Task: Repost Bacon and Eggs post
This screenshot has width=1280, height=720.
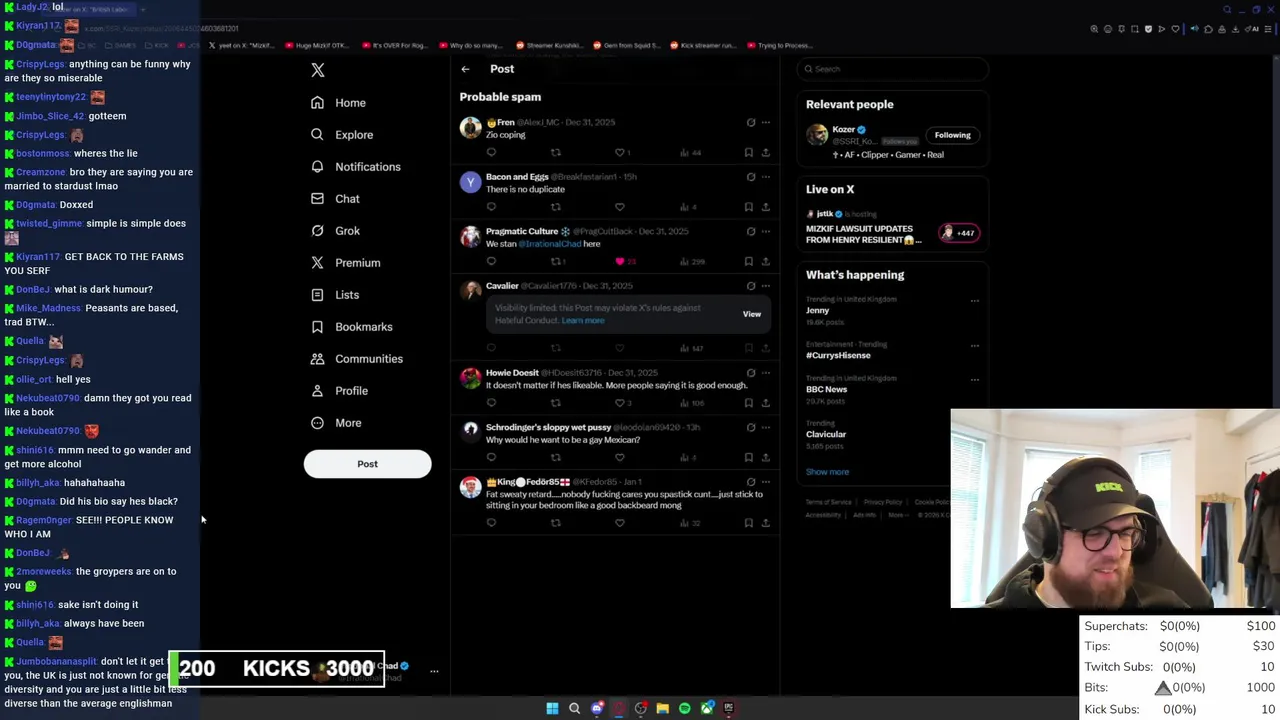Action: click(x=555, y=207)
